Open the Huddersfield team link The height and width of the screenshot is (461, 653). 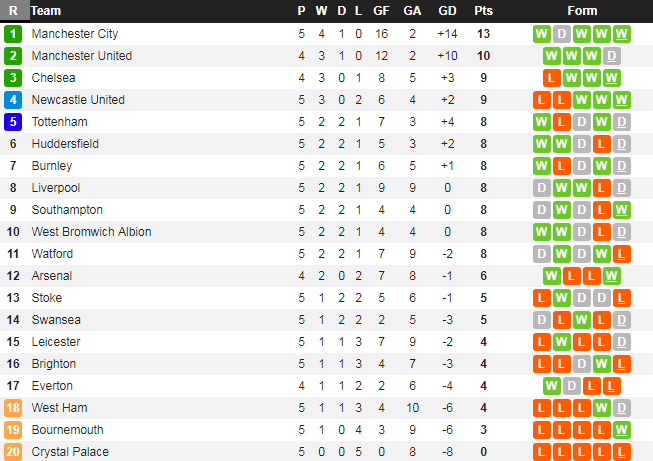(x=65, y=144)
